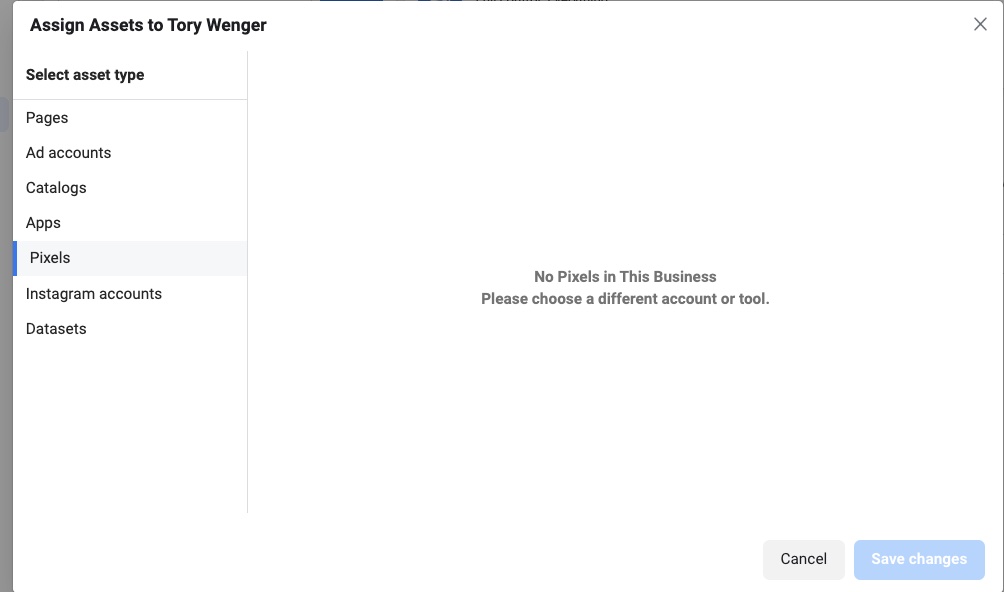Image resolution: width=1004 pixels, height=592 pixels.
Task: Click the 'No Pixels in This Business' message
Action: click(x=625, y=277)
